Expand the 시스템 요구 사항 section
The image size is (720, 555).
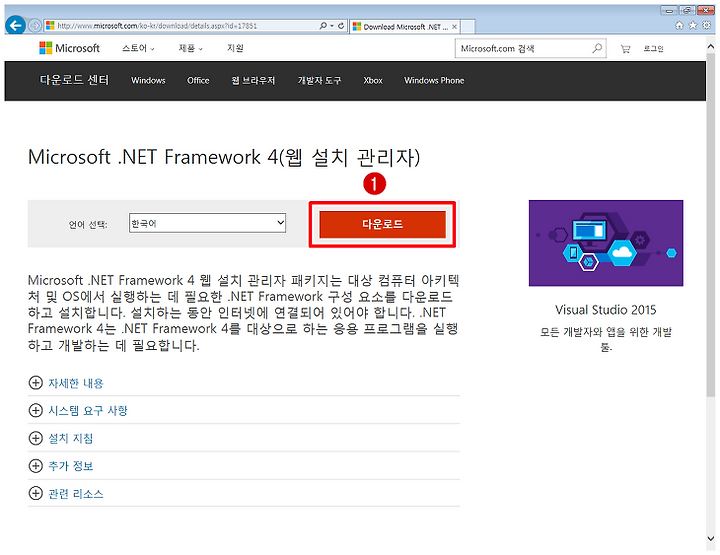78,410
